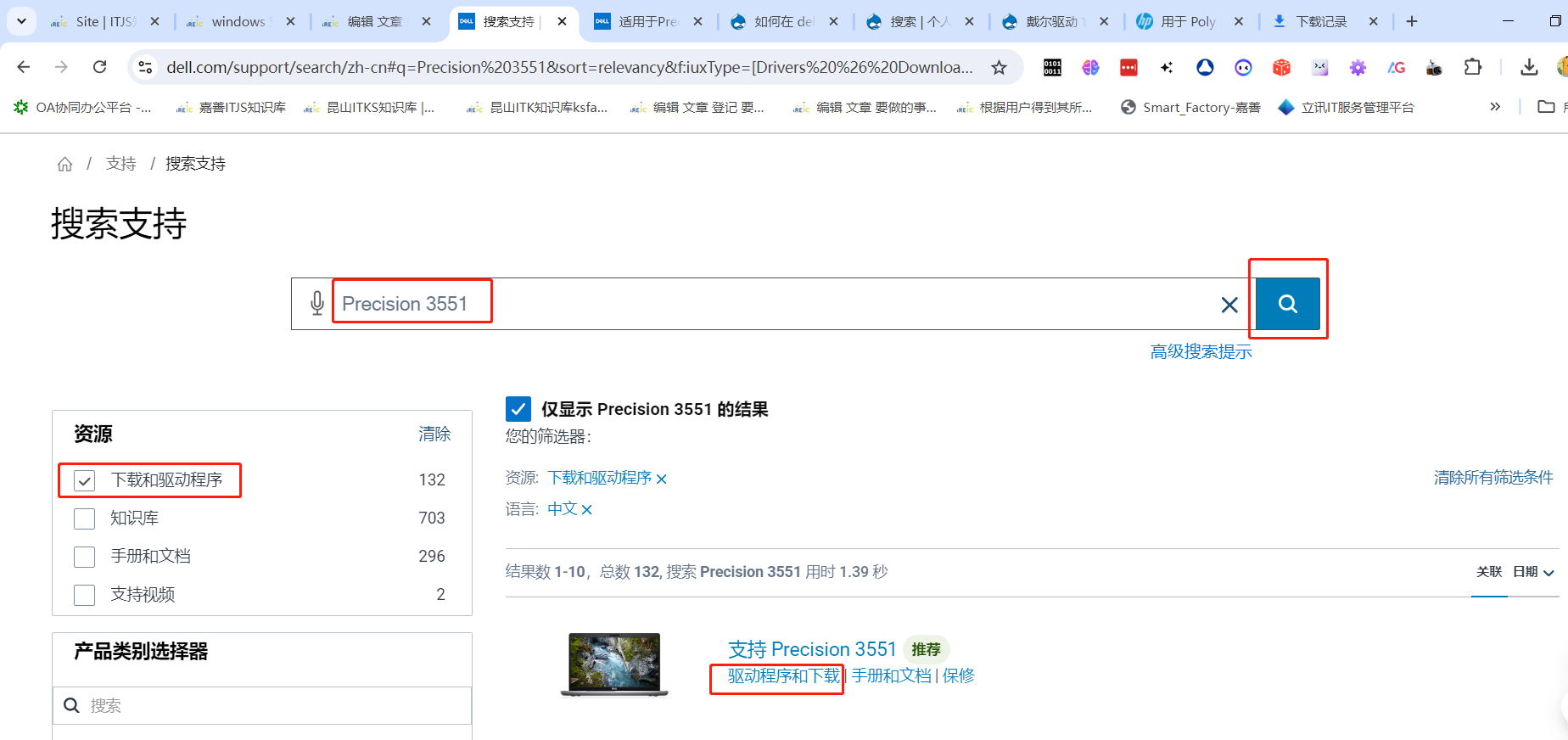Switch to the 适用于Pre tab

(x=649, y=21)
